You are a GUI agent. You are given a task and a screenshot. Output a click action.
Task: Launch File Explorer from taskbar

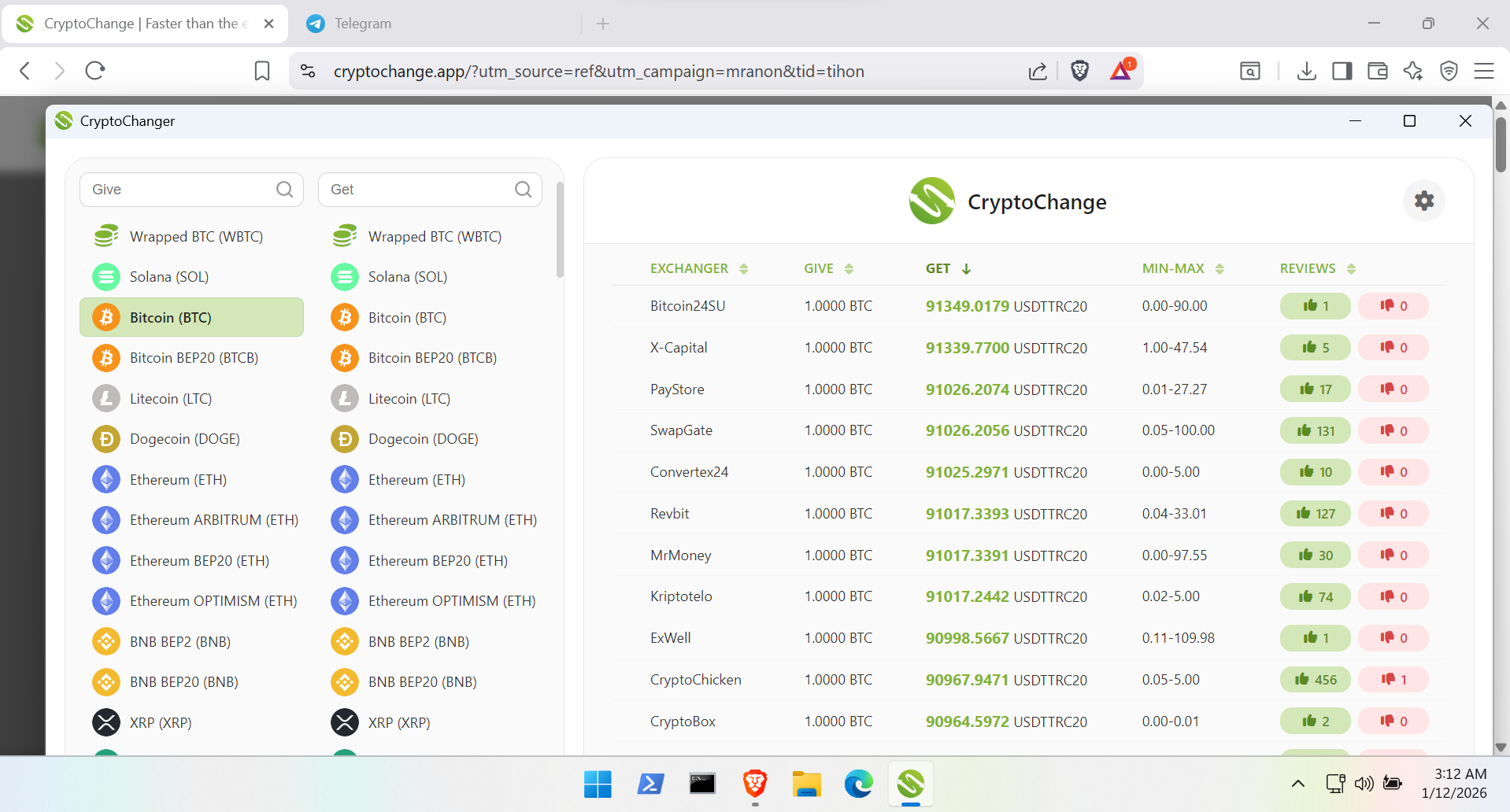click(806, 784)
